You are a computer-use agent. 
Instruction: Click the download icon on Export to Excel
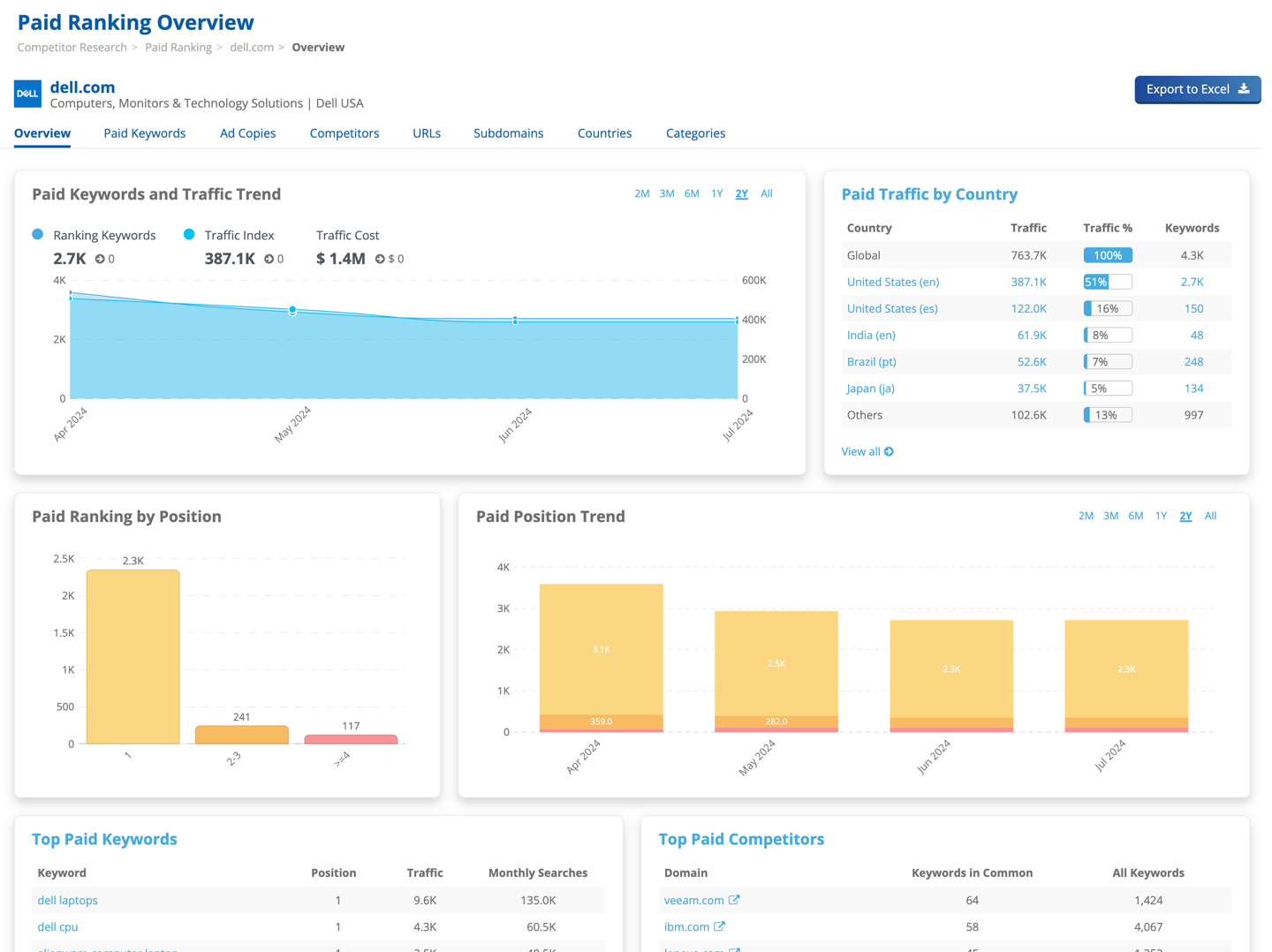(1244, 88)
